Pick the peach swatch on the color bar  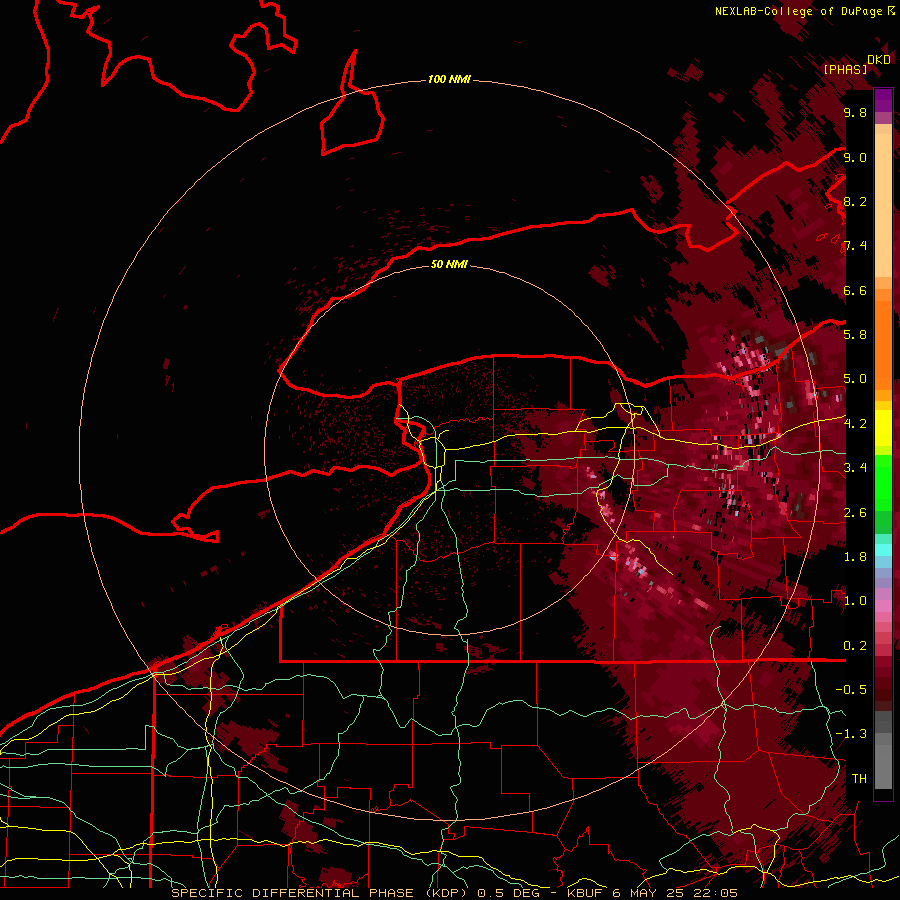point(883,205)
